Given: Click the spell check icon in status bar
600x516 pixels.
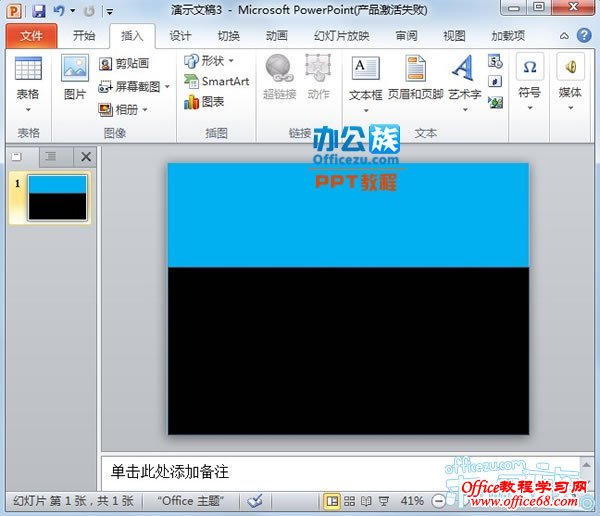Looking at the screenshot, I should pyautogui.click(x=255, y=500).
